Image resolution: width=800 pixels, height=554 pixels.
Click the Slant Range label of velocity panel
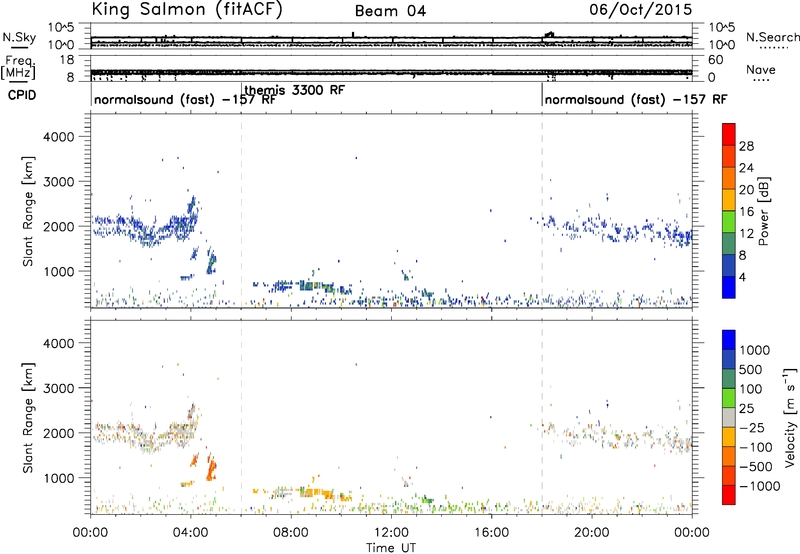pos(28,418)
